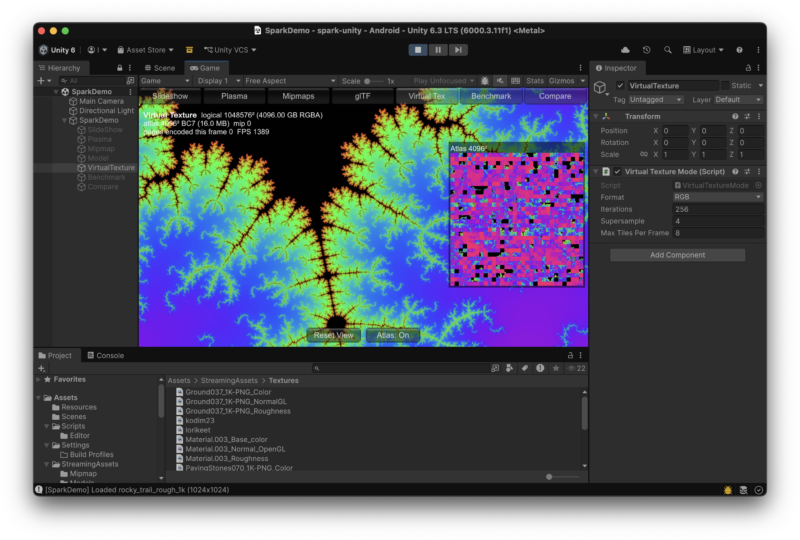Toggle the frame debugger bug icon

click(x=484, y=81)
